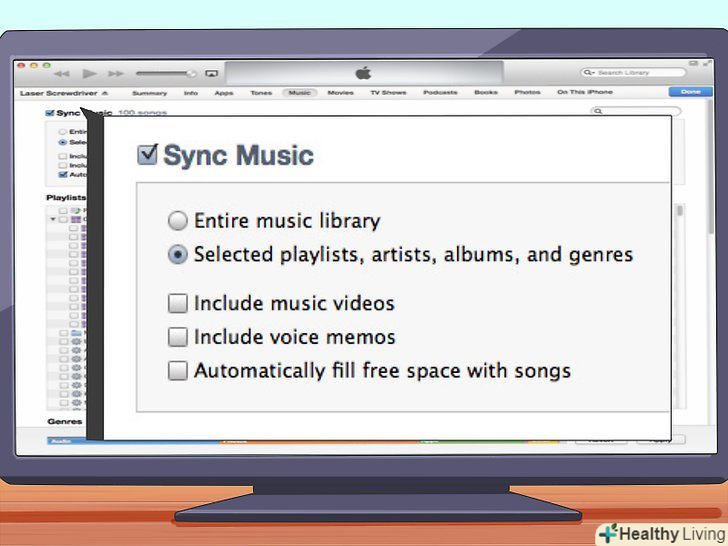Switch to the Photos tab
Image resolution: width=728 pixels, height=546 pixels.
click(x=527, y=92)
